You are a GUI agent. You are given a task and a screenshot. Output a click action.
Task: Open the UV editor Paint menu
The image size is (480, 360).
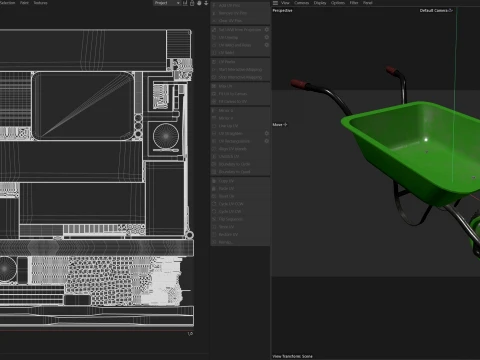24,3
